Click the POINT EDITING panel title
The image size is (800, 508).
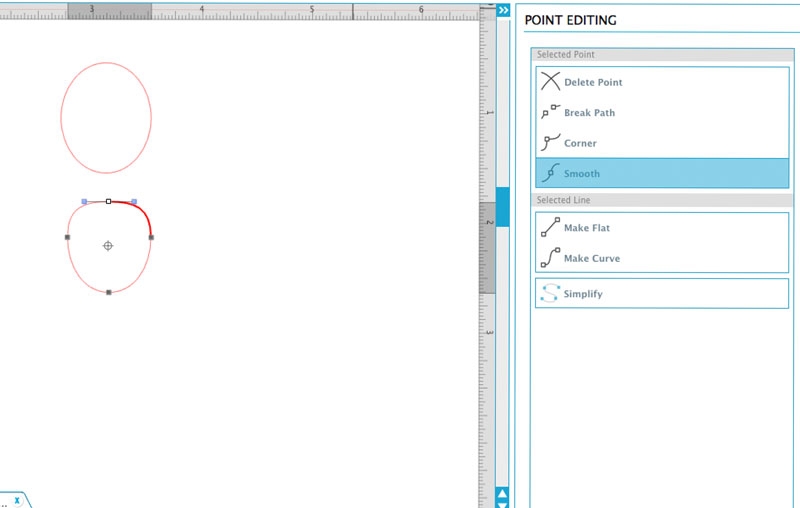[x=570, y=20]
